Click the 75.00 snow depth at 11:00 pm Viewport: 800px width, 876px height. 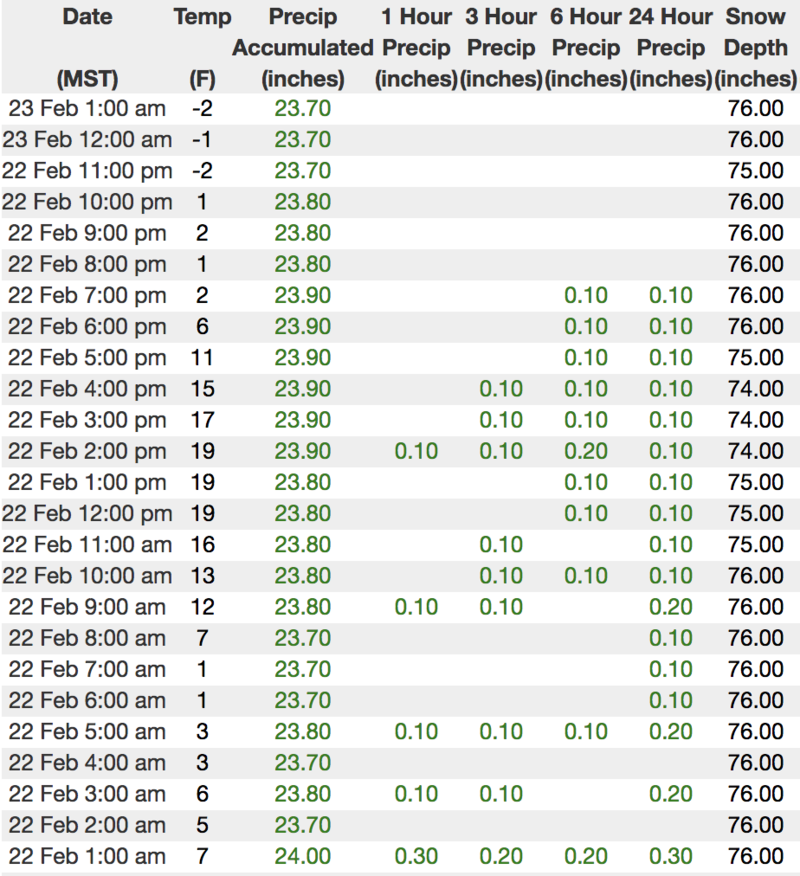(x=756, y=170)
